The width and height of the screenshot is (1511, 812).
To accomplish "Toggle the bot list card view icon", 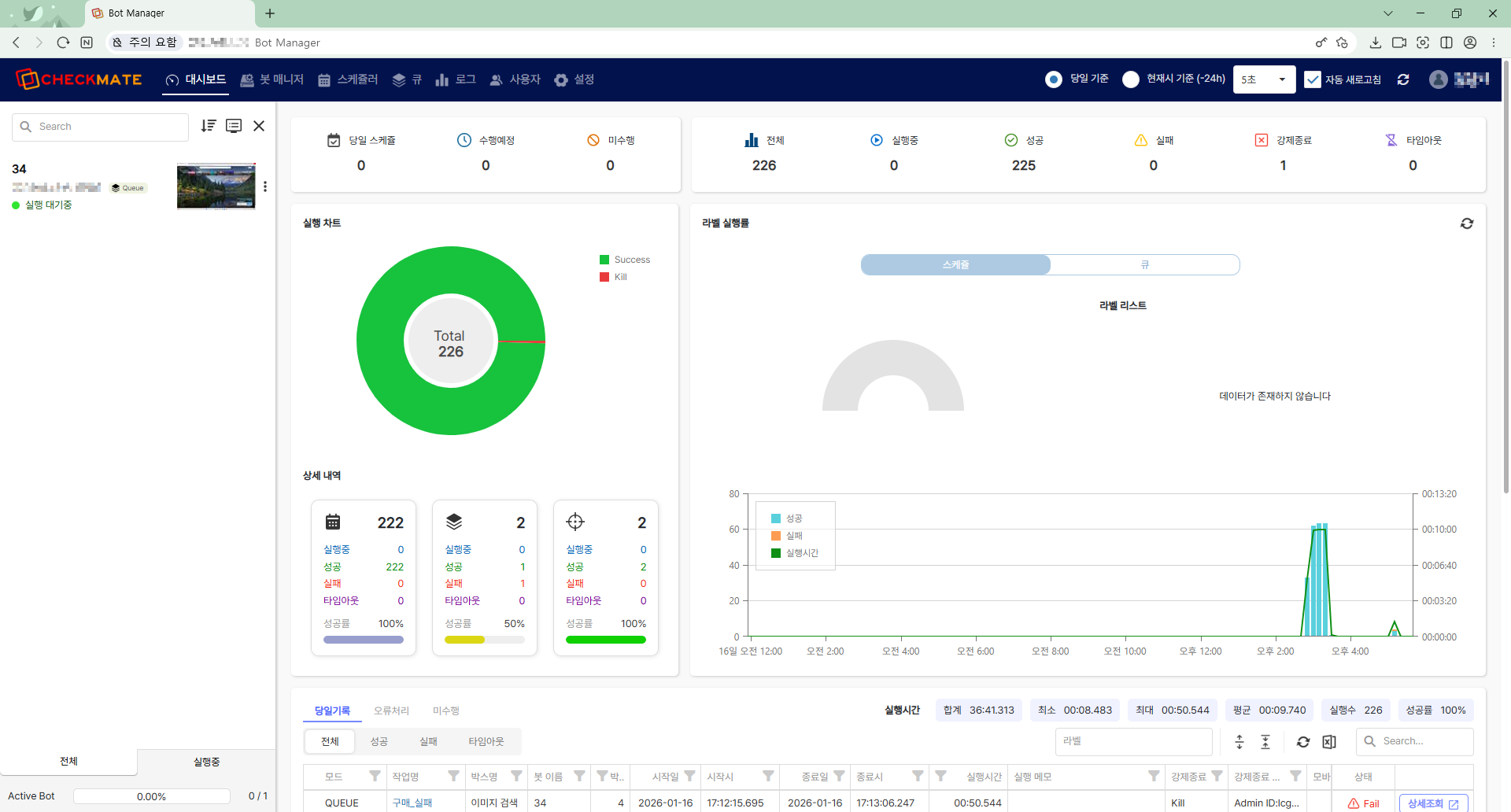I will [234, 126].
